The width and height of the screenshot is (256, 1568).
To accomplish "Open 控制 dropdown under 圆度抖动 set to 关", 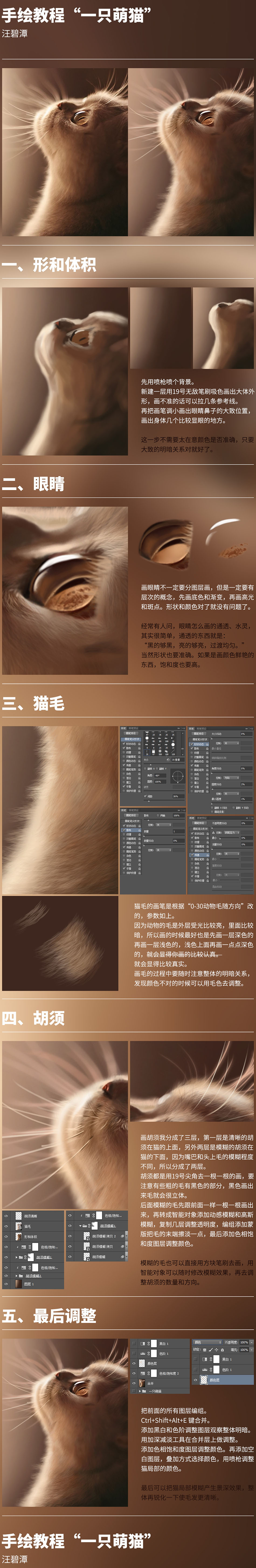I will coord(231,794).
